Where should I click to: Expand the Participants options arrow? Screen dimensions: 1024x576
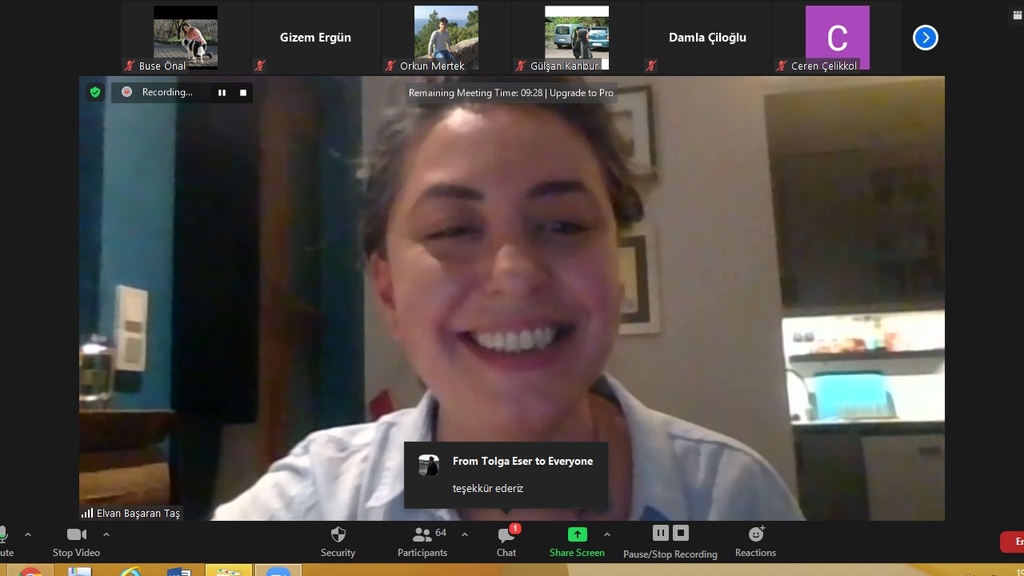464,534
